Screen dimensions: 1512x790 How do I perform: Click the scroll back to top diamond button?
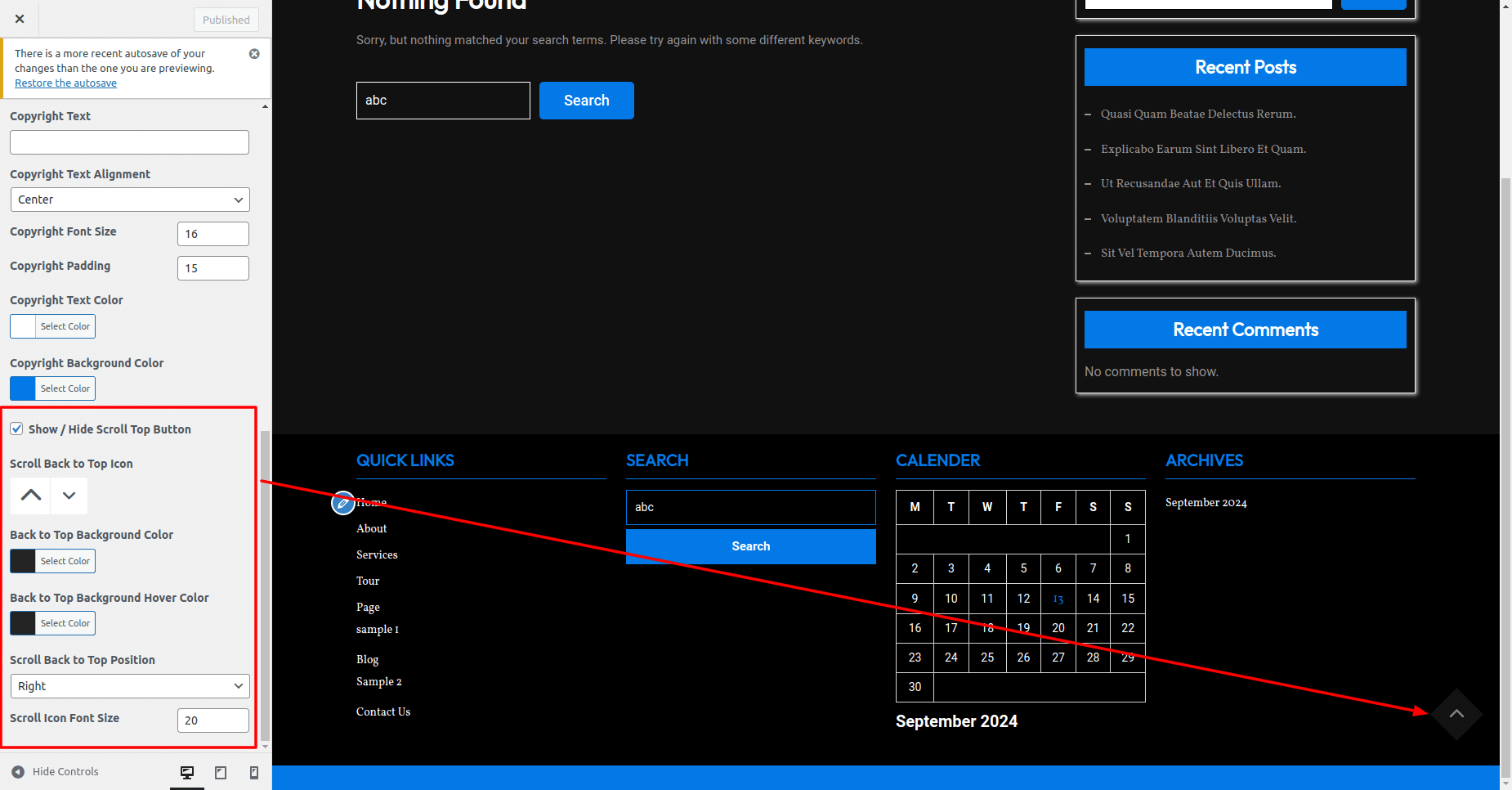tap(1456, 714)
